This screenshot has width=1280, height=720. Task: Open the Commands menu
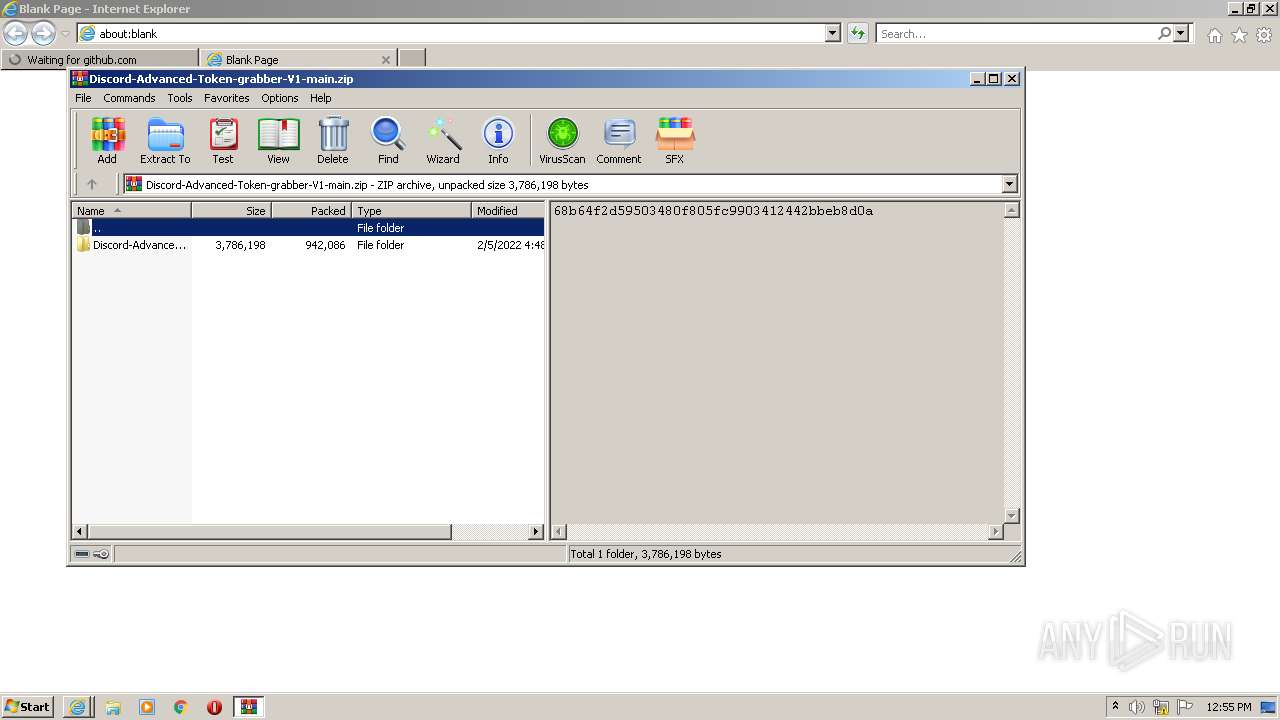point(129,98)
